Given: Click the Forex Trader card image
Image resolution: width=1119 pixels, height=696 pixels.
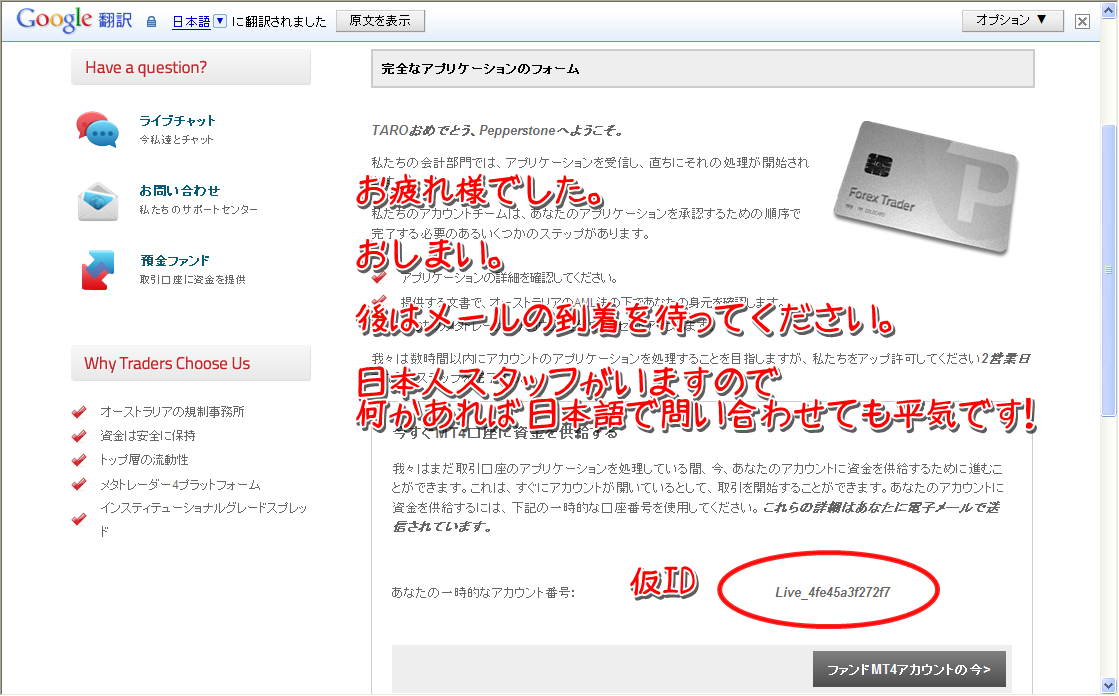Looking at the screenshot, I should [927, 186].
